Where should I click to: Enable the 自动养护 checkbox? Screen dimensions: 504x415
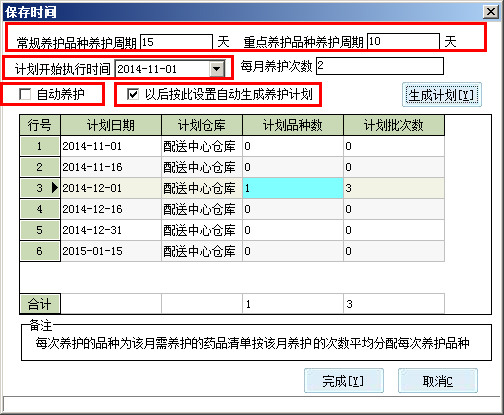coord(25,94)
